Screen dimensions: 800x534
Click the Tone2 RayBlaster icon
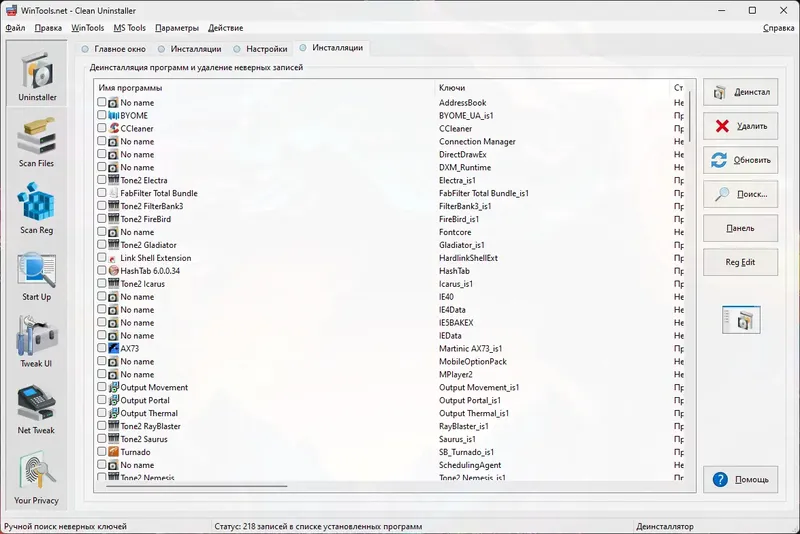[114, 425]
